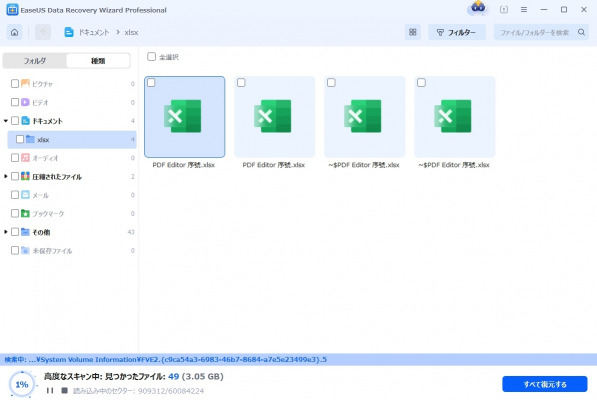The image size is (597, 400).
Task: Stop the scan
Action: tap(64, 390)
